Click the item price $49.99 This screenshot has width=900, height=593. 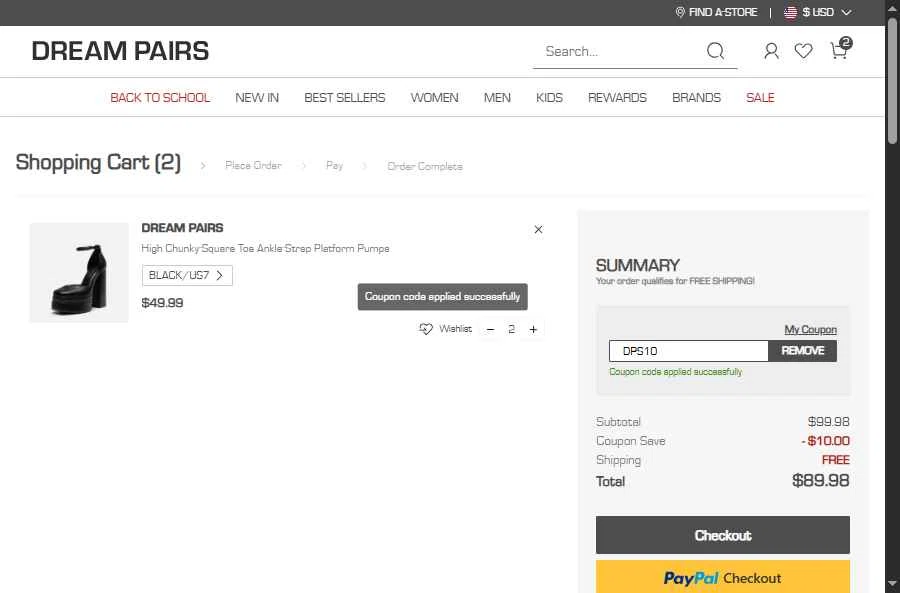[x=162, y=303]
